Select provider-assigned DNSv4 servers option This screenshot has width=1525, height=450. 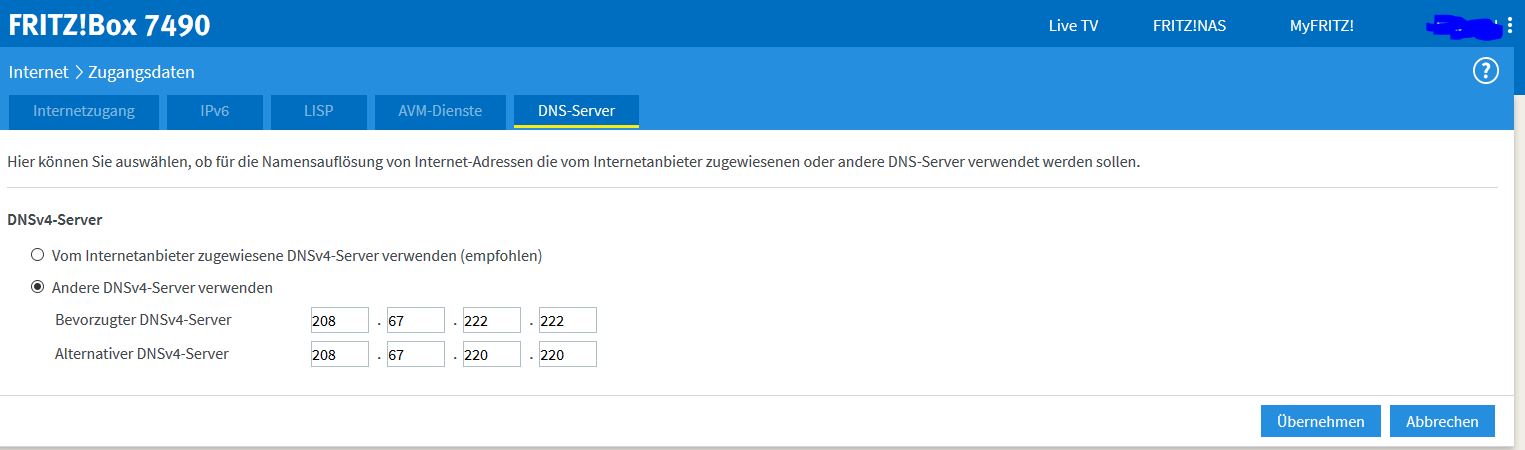pos(38,255)
